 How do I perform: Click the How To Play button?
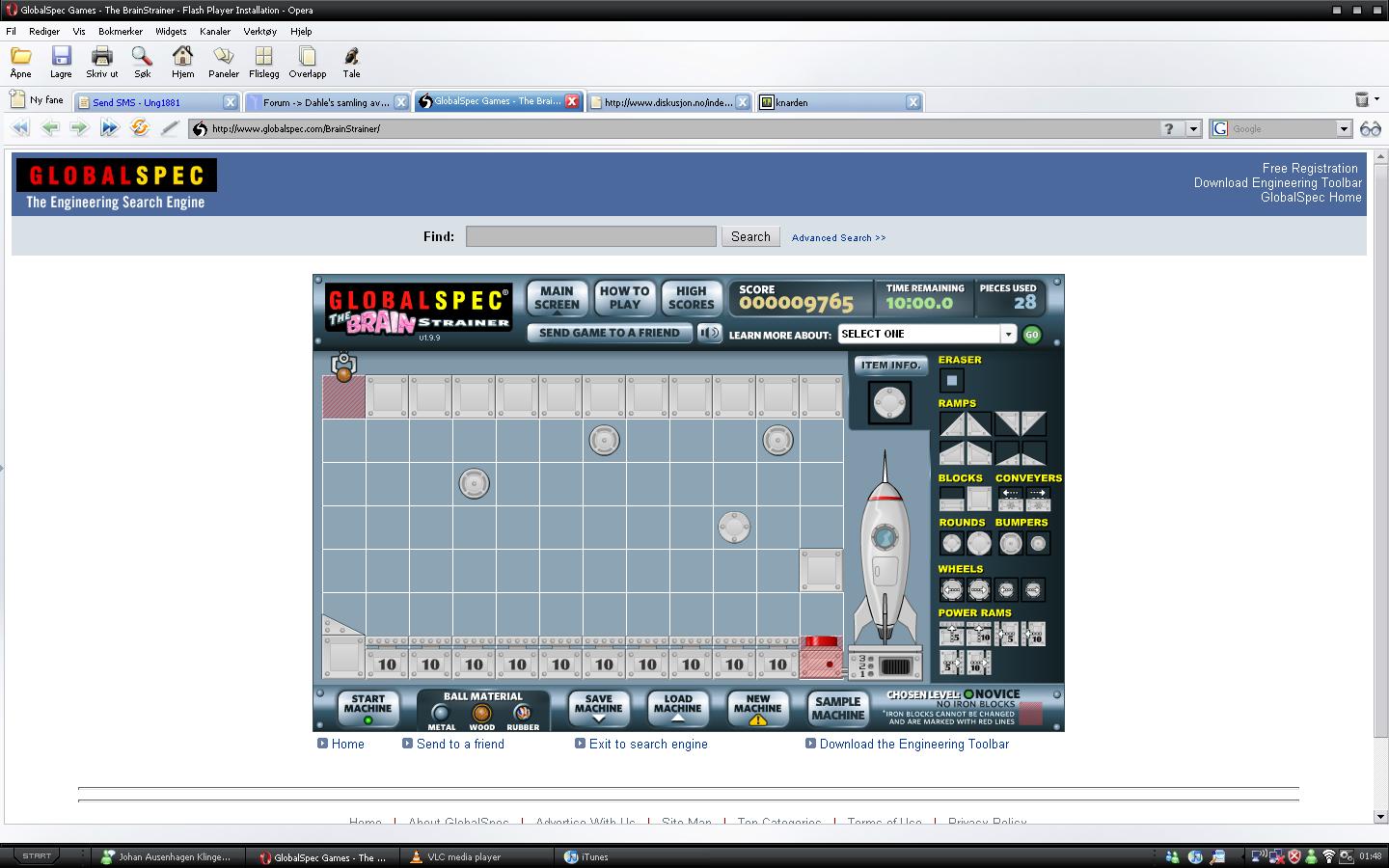624,297
